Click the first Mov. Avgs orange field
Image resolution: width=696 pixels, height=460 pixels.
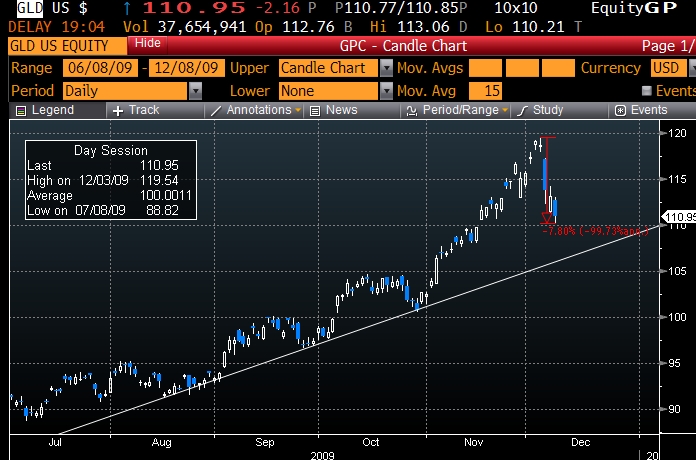coord(486,68)
